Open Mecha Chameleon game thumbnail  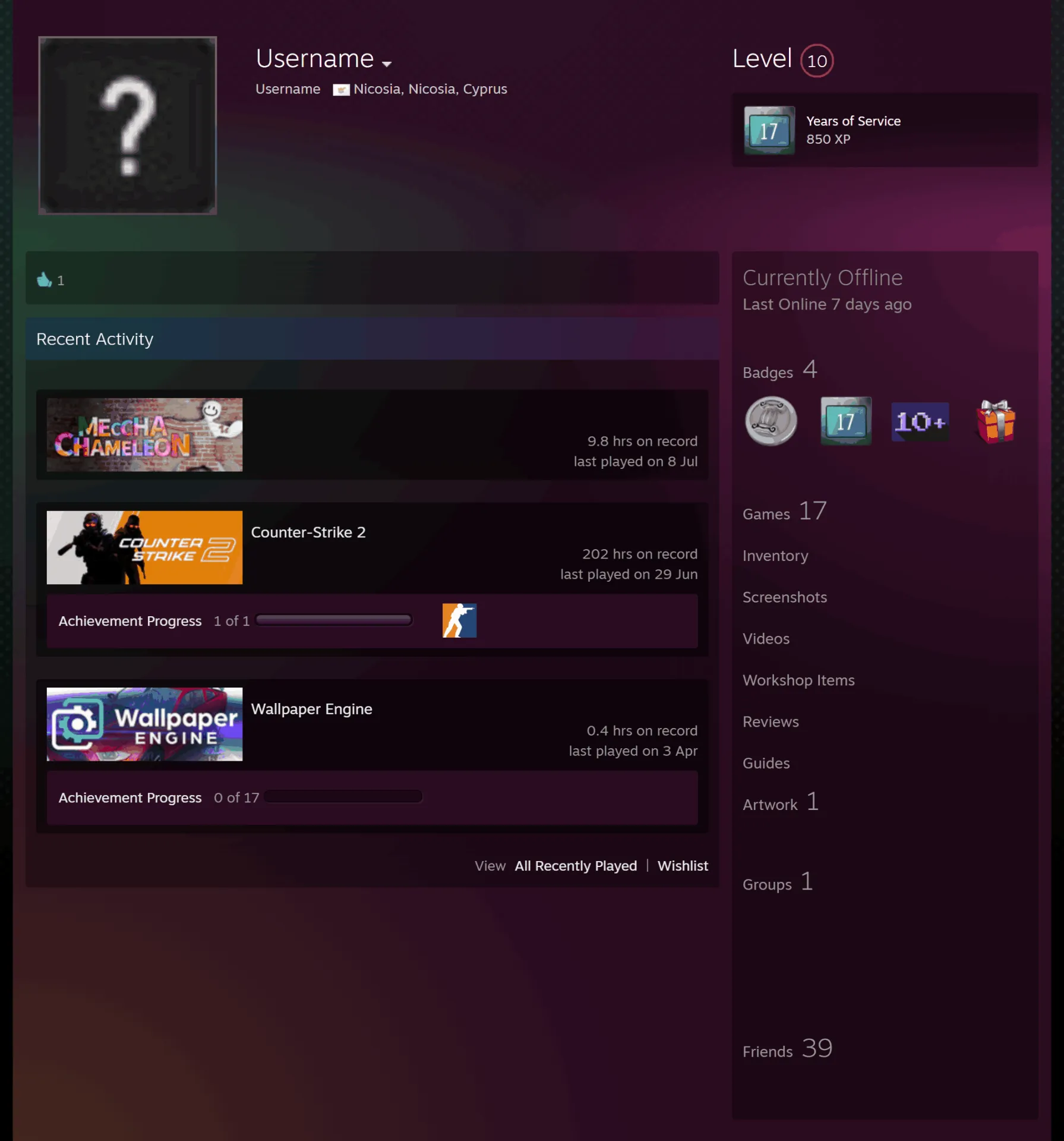(144, 435)
